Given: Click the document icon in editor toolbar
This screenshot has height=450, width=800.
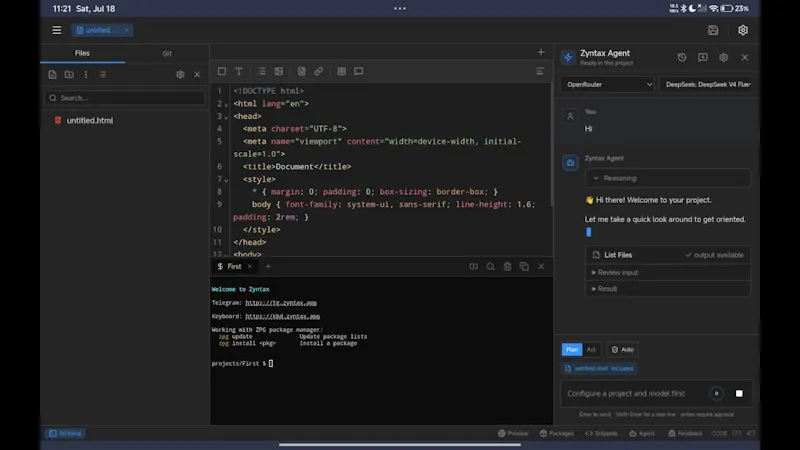Looking at the screenshot, I should coord(302,71).
